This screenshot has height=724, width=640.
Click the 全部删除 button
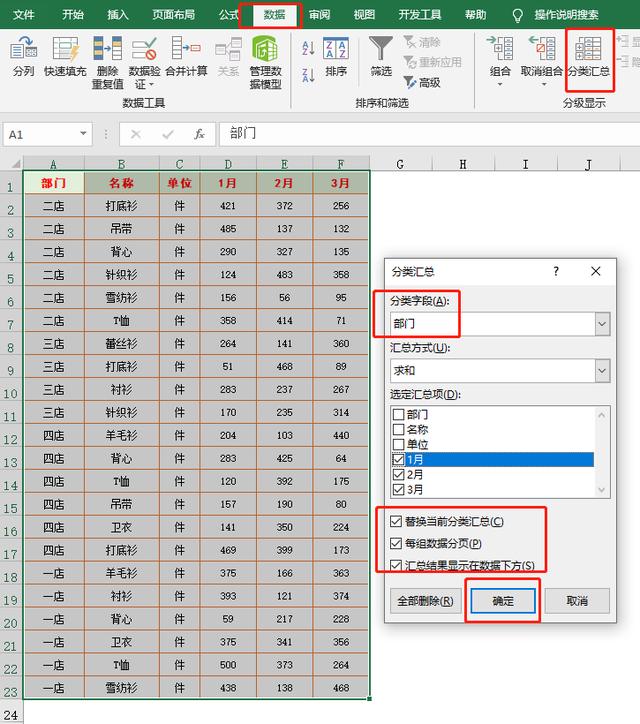pos(425,601)
